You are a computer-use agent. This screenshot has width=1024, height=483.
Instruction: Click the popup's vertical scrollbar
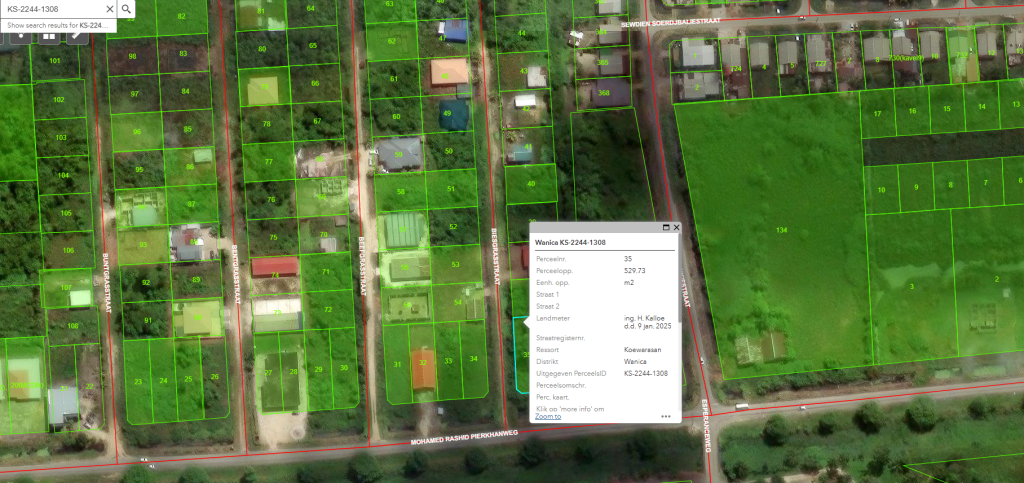(x=680, y=300)
